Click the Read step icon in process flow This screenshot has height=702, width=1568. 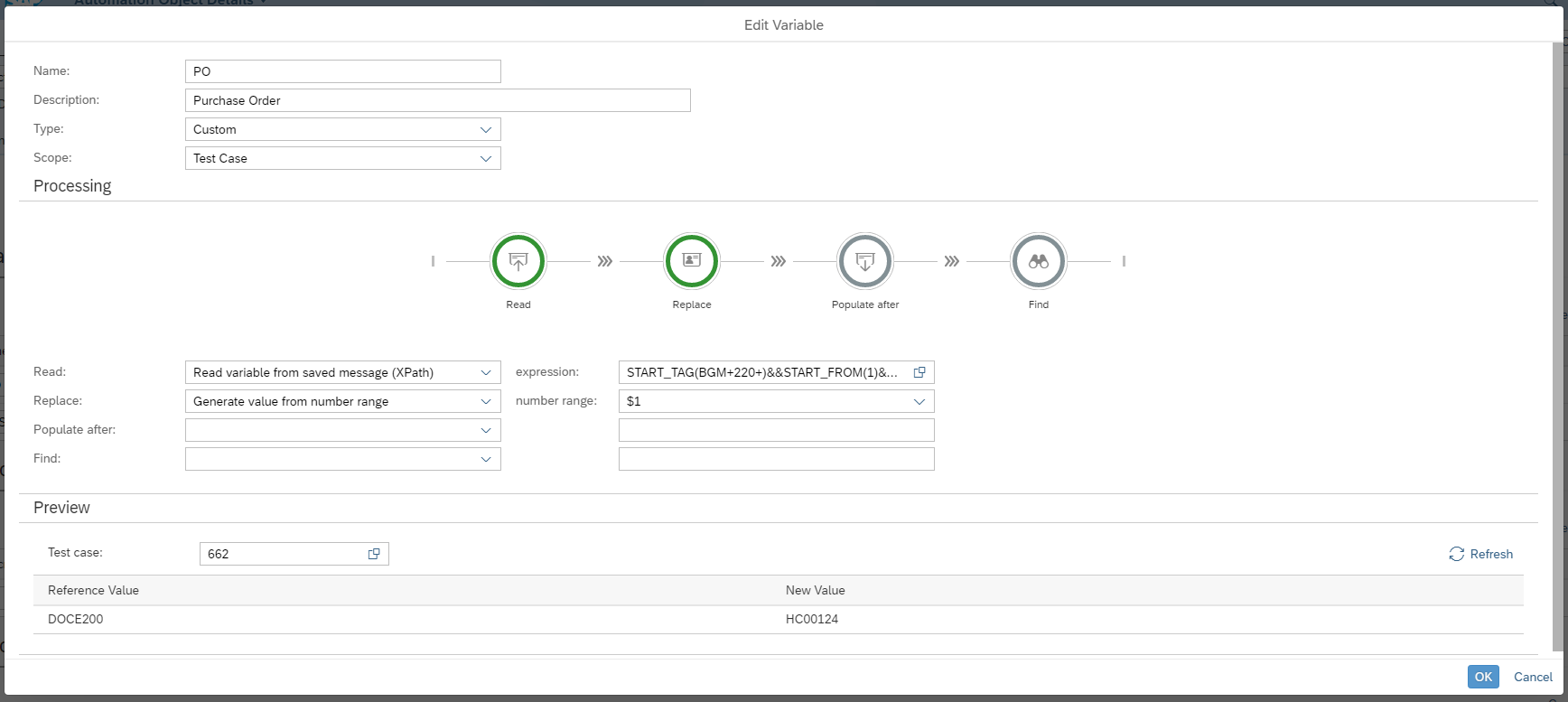[518, 261]
